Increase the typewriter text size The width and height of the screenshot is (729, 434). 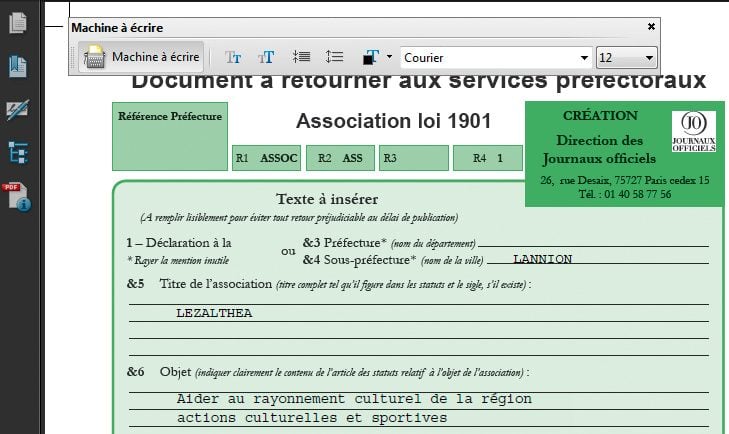point(266,57)
